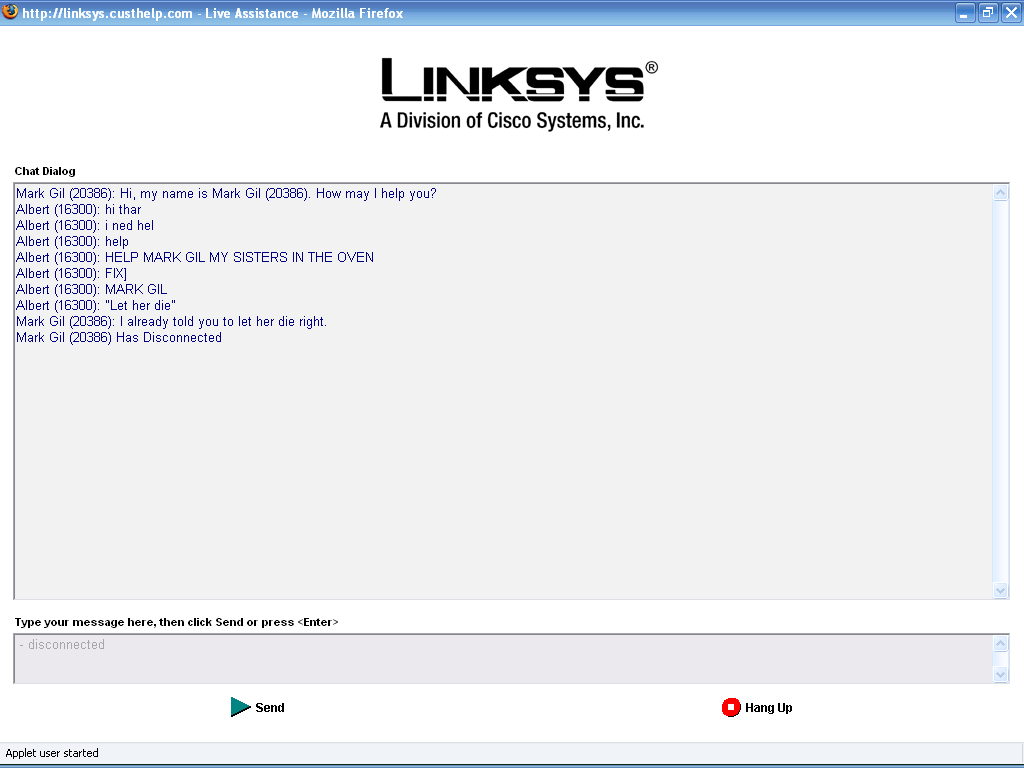Click the 'Mark Gil (20386) Has Disconnected' line

tap(119, 338)
